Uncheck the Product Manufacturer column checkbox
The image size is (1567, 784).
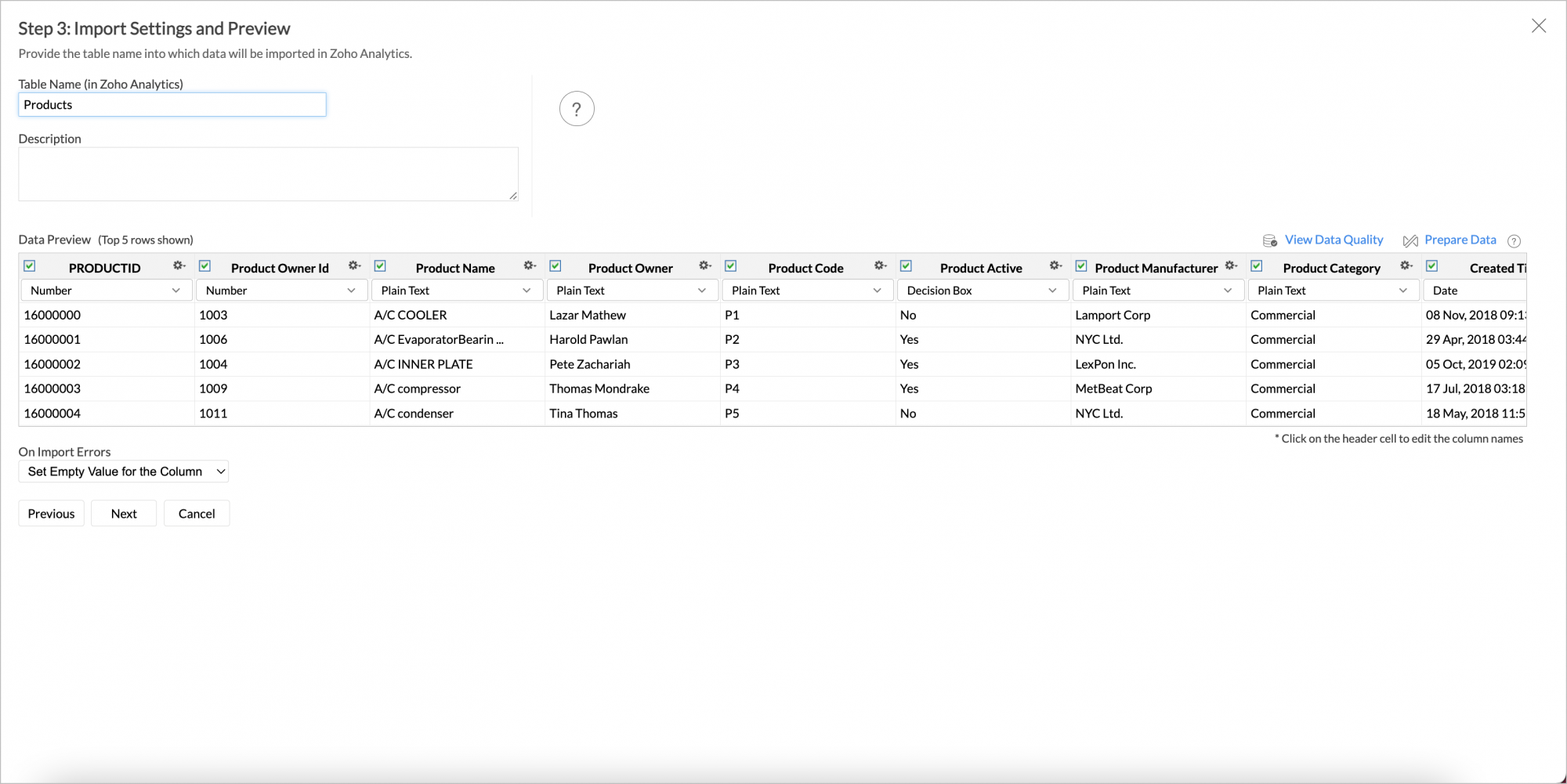[x=1081, y=266]
